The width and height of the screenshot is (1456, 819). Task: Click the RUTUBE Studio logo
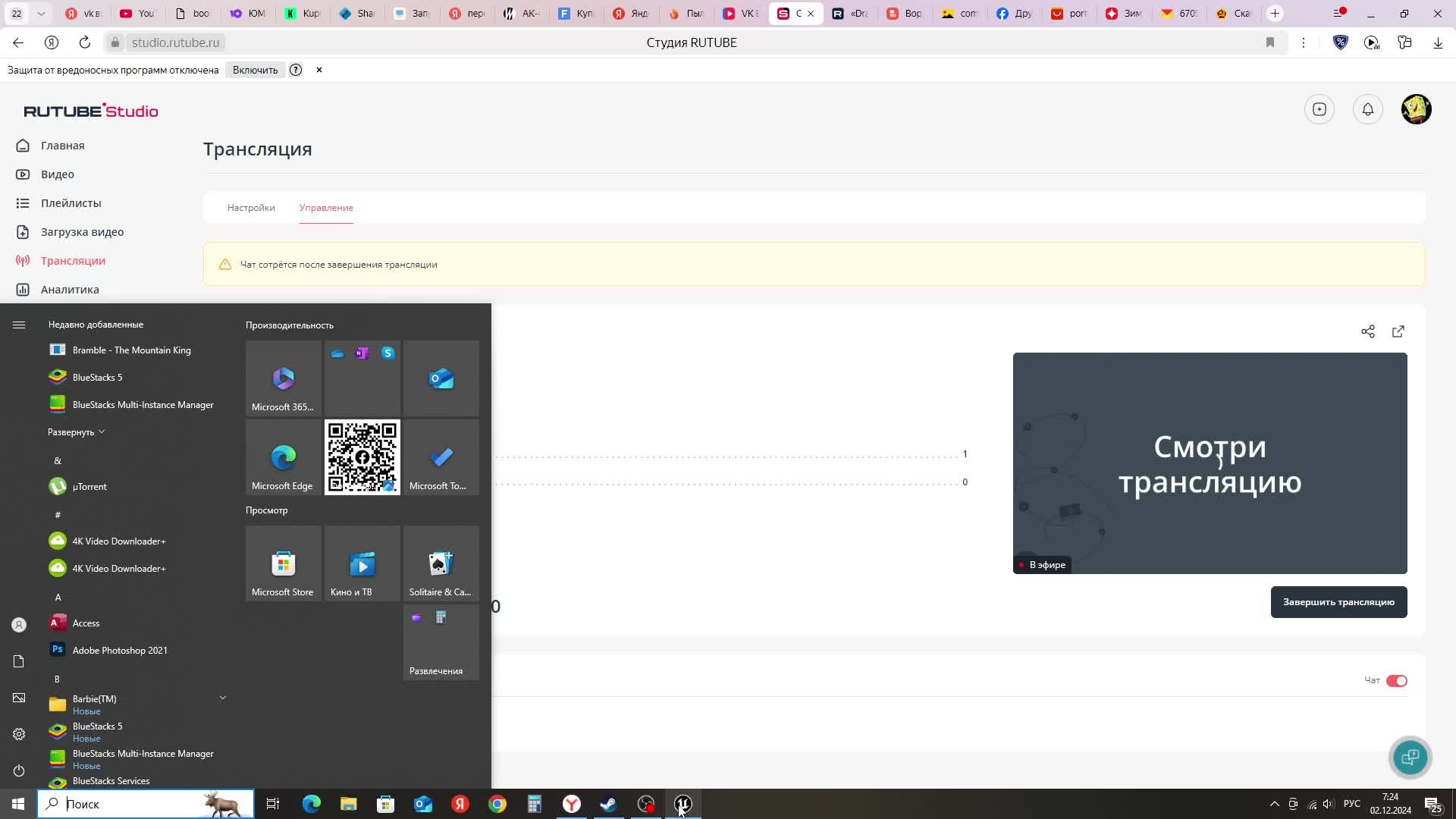(x=91, y=111)
